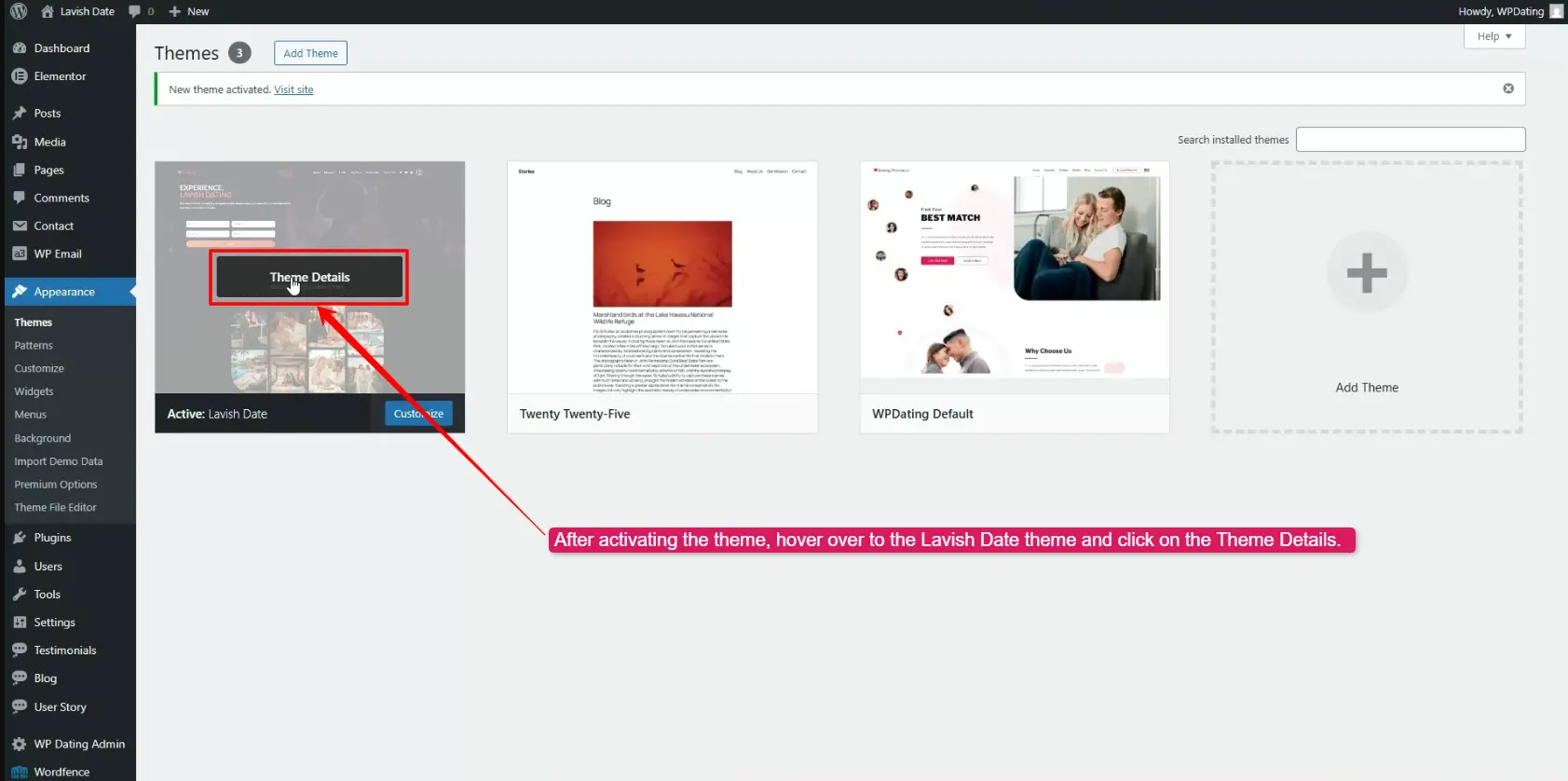Viewport: 1568px width, 781px height.
Task: Click the Add Theme button beside heading
Action: coord(310,53)
